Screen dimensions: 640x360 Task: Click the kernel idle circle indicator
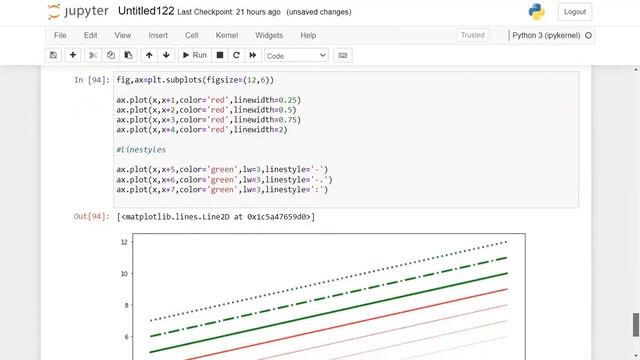588,36
